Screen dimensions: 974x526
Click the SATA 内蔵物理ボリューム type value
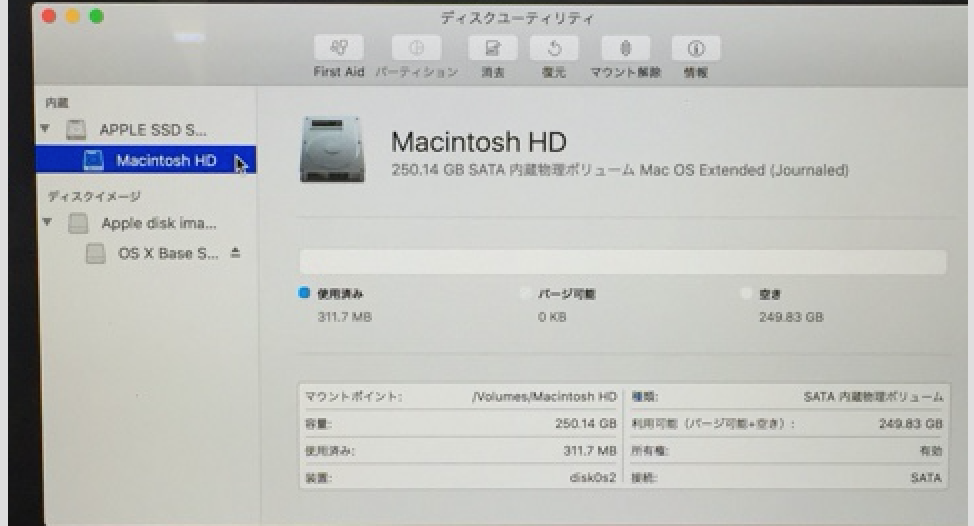pos(873,396)
